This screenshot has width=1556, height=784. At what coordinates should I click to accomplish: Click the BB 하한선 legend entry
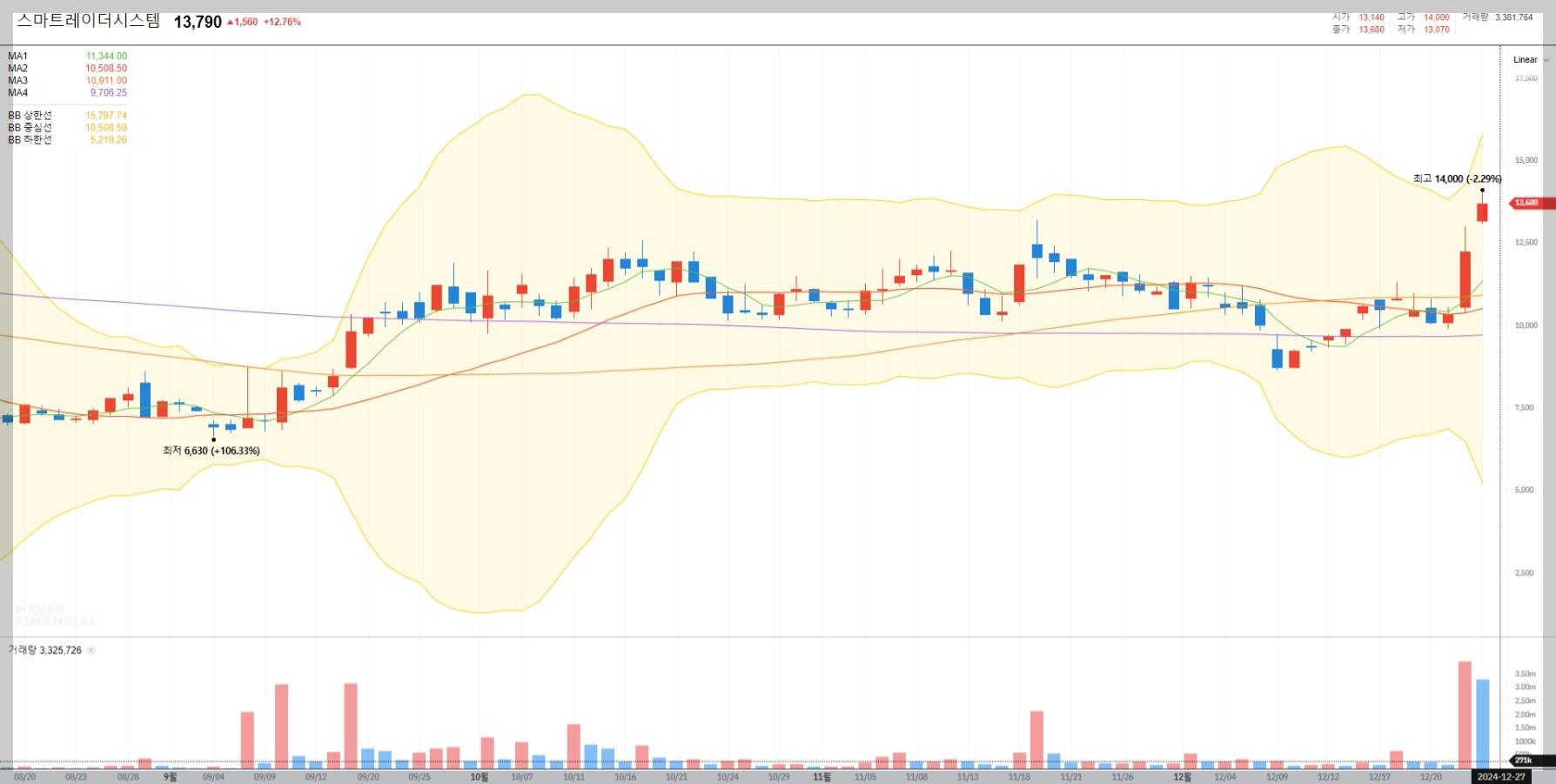tap(67, 139)
